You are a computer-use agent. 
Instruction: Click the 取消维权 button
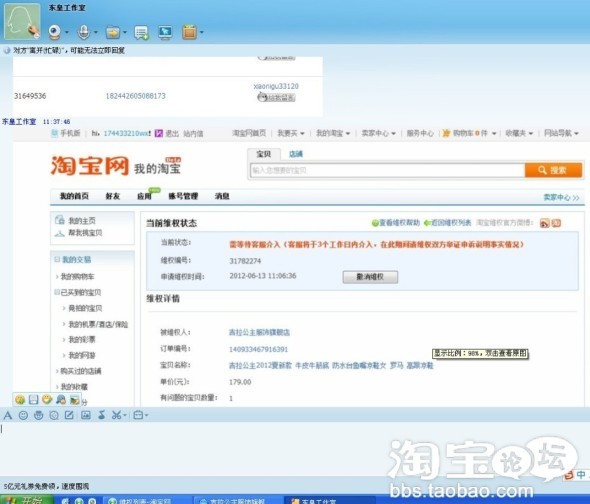point(370,277)
